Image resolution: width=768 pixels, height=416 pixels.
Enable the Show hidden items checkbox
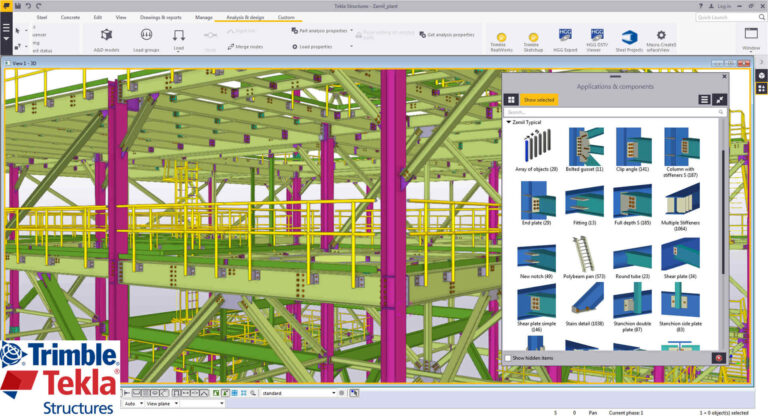pos(508,358)
